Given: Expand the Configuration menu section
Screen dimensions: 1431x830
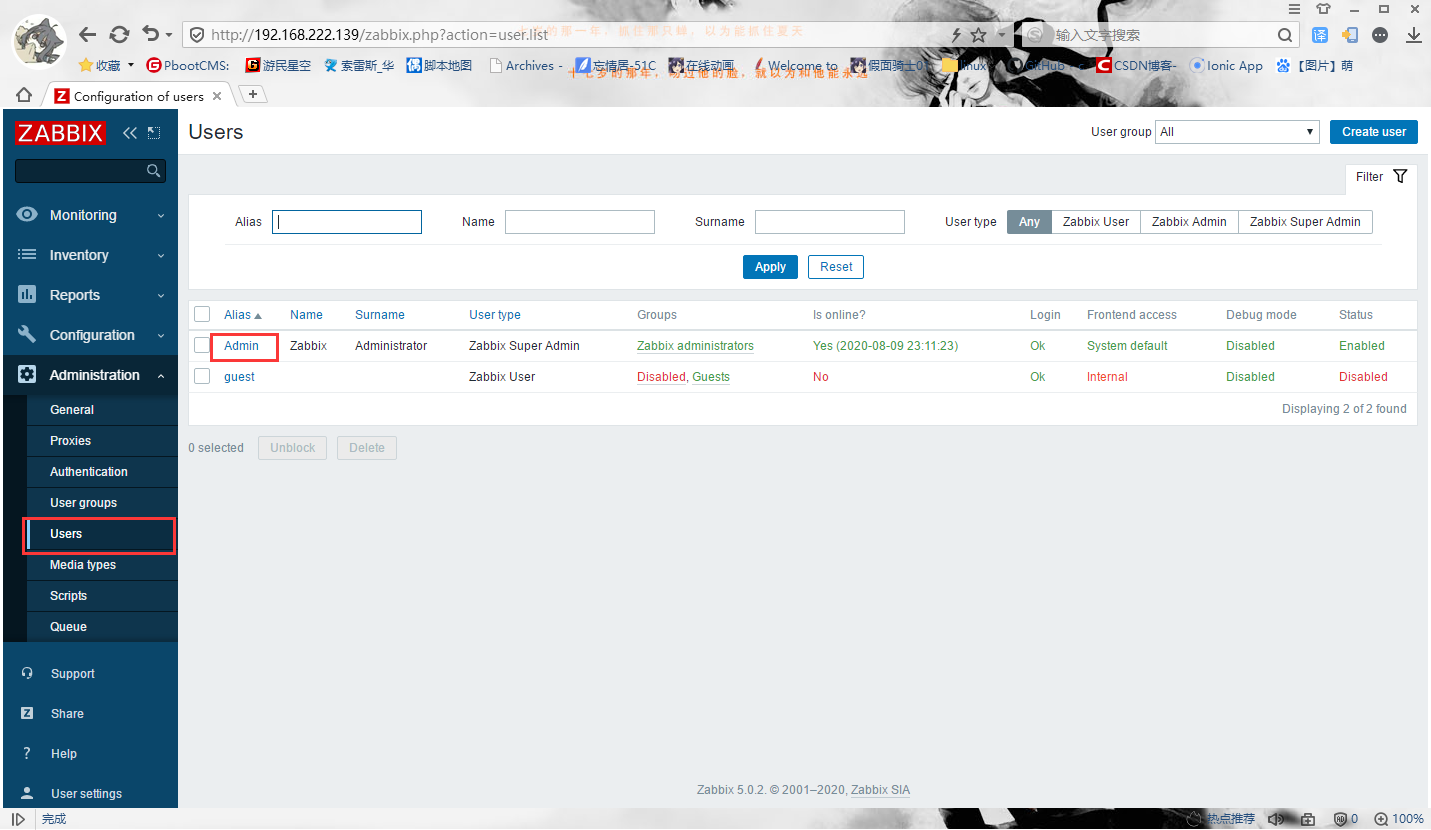Looking at the screenshot, I should pos(161,335).
